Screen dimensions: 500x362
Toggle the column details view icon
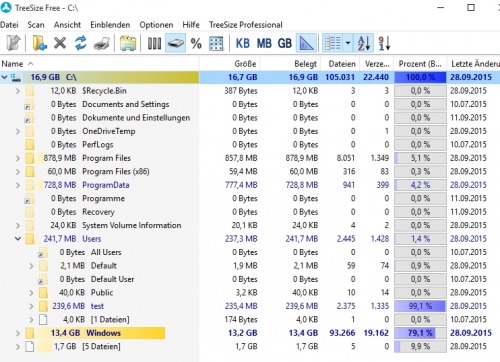154,43
